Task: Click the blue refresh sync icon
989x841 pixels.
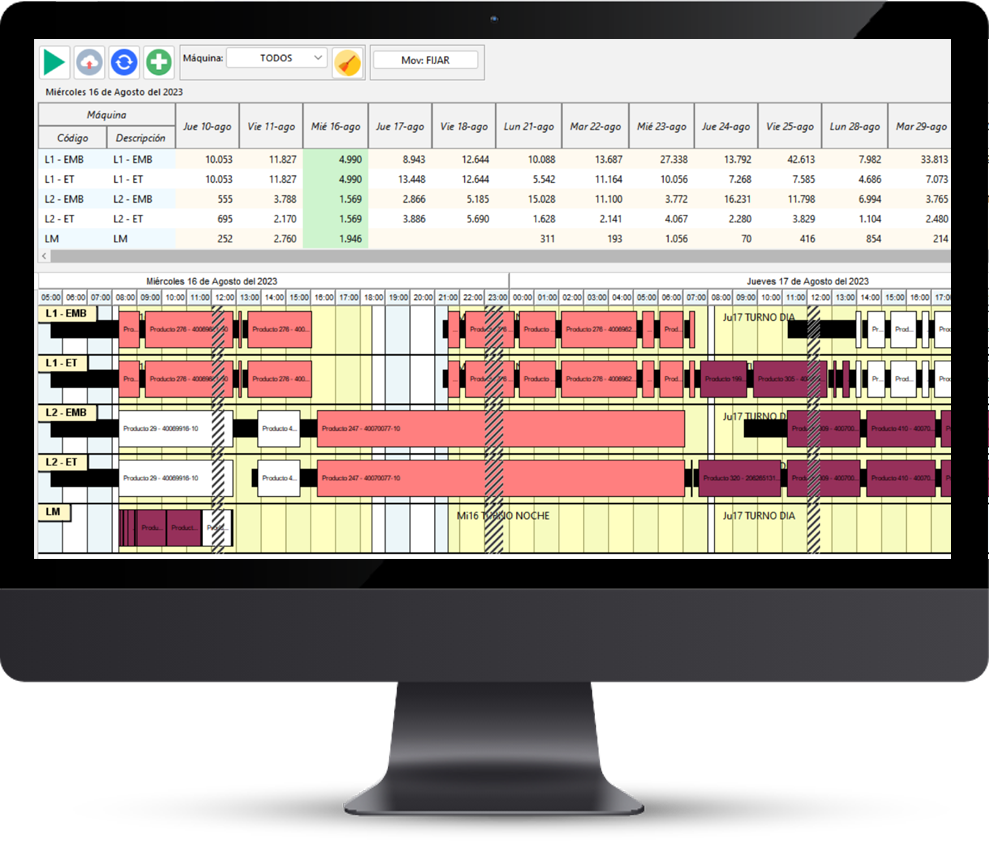Action: tap(124, 62)
